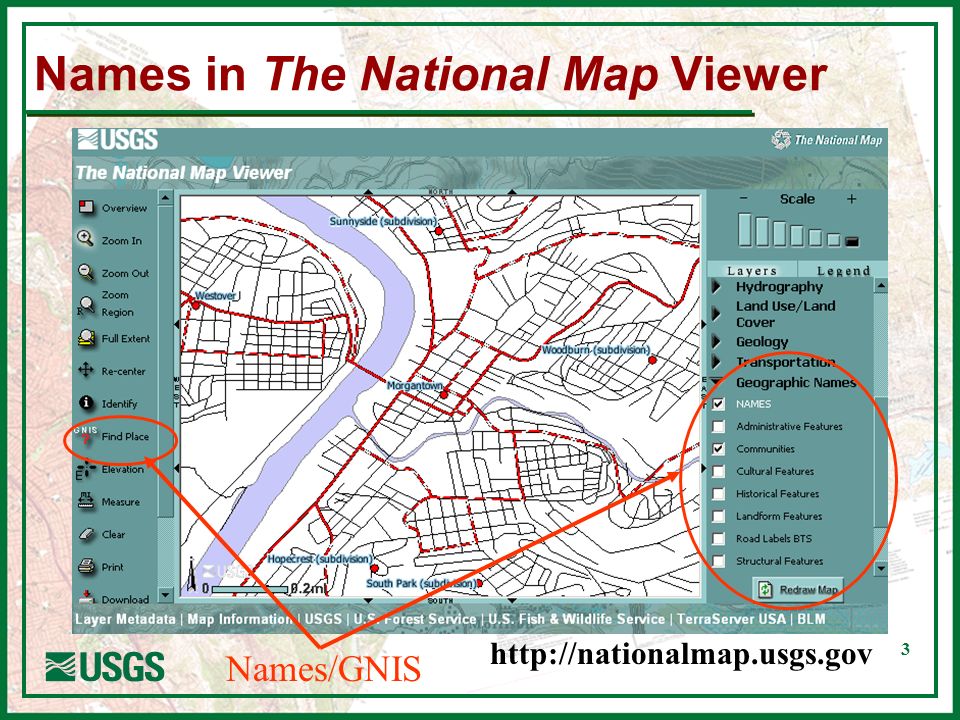Click the Redraw Map button
The image size is (960, 720).
(798, 590)
